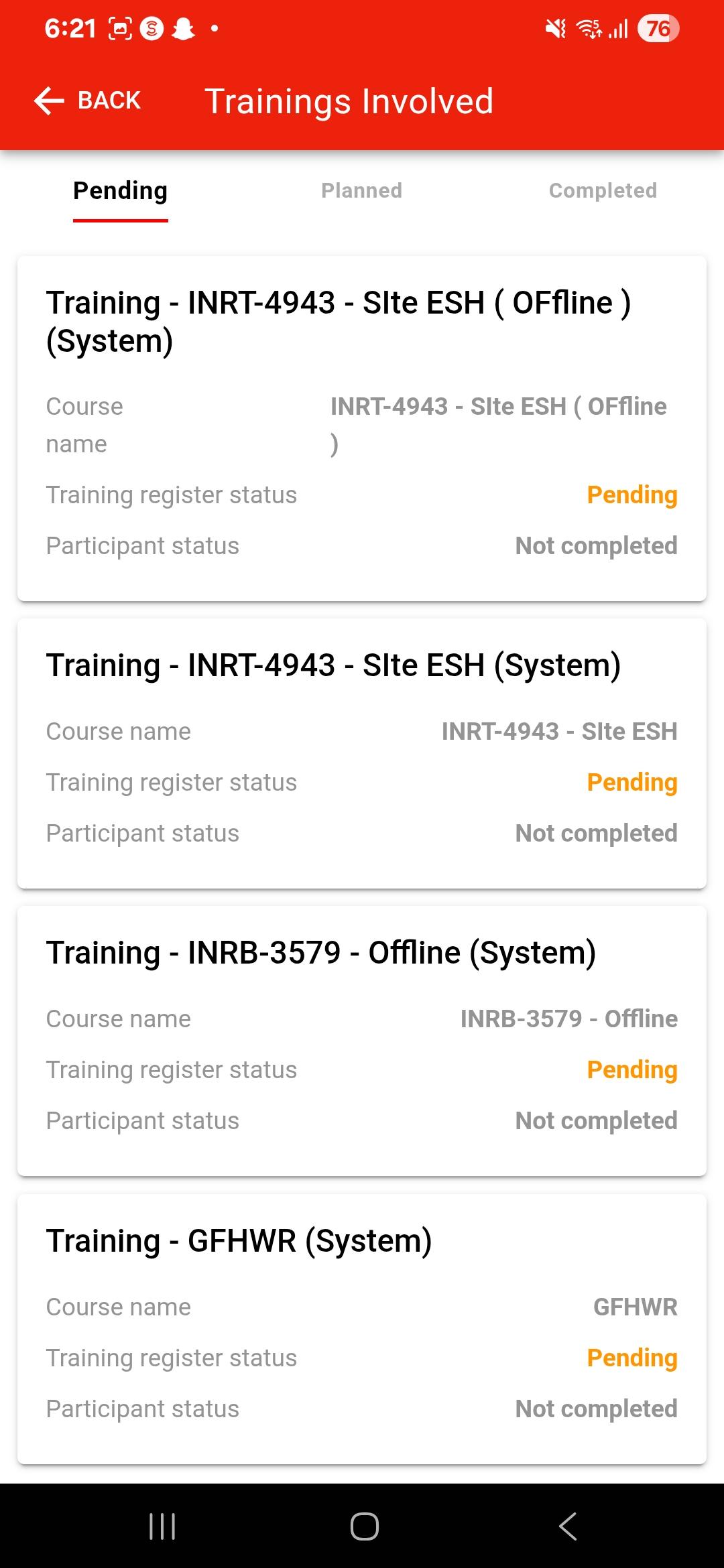Image resolution: width=724 pixels, height=1568 pixels.
Task: Open Training INRT-4943 SIte ESH (System) card title
Action: point(333,665)
